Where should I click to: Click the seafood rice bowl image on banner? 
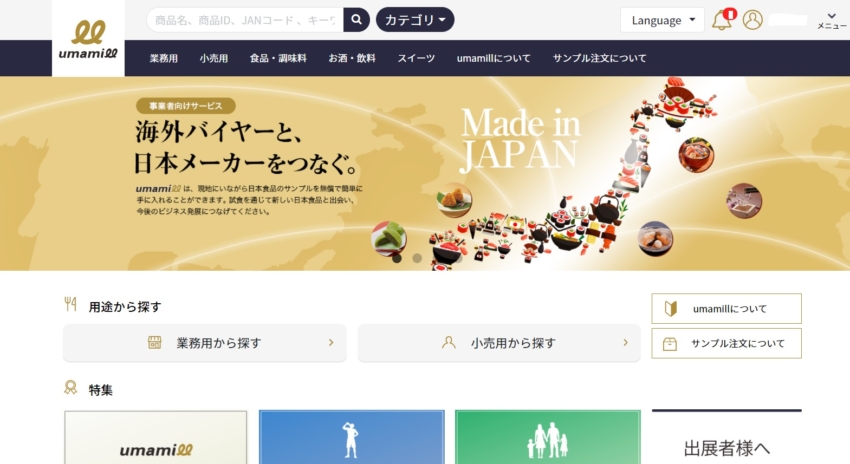tap(696, 154)
